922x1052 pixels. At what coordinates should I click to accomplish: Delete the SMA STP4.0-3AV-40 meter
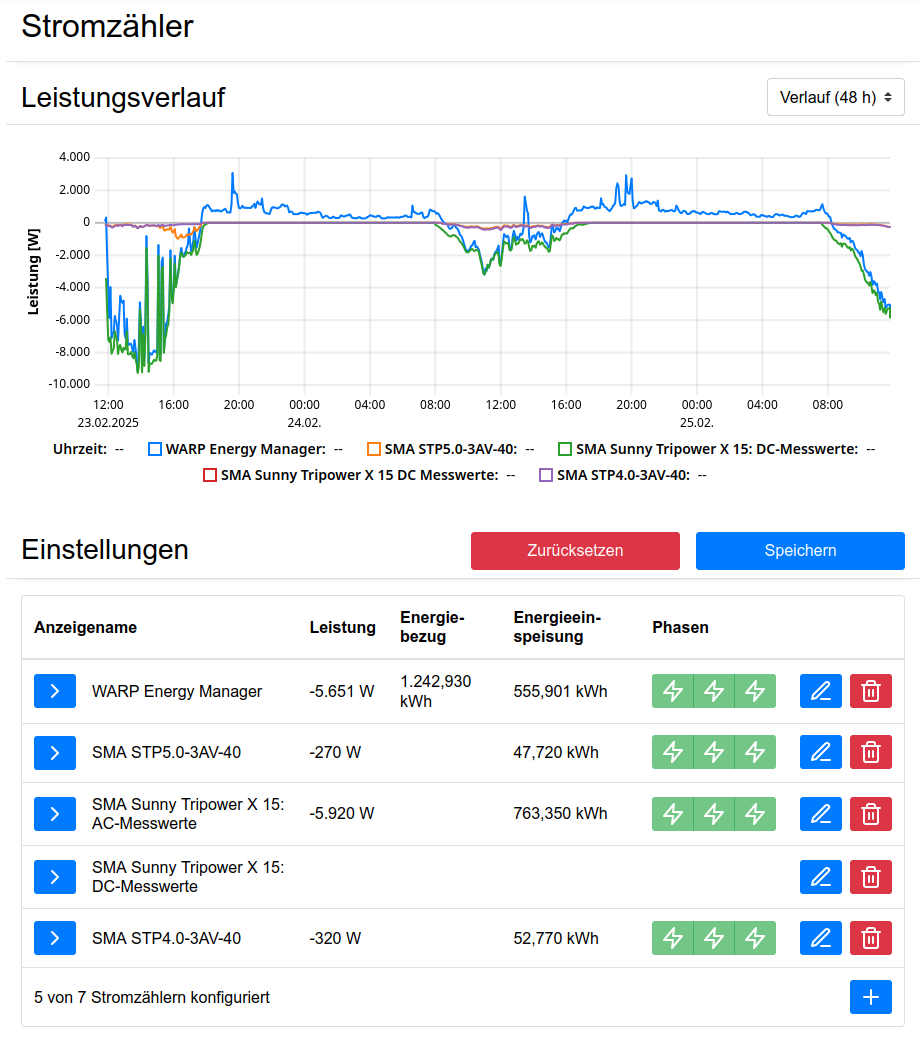870,938
